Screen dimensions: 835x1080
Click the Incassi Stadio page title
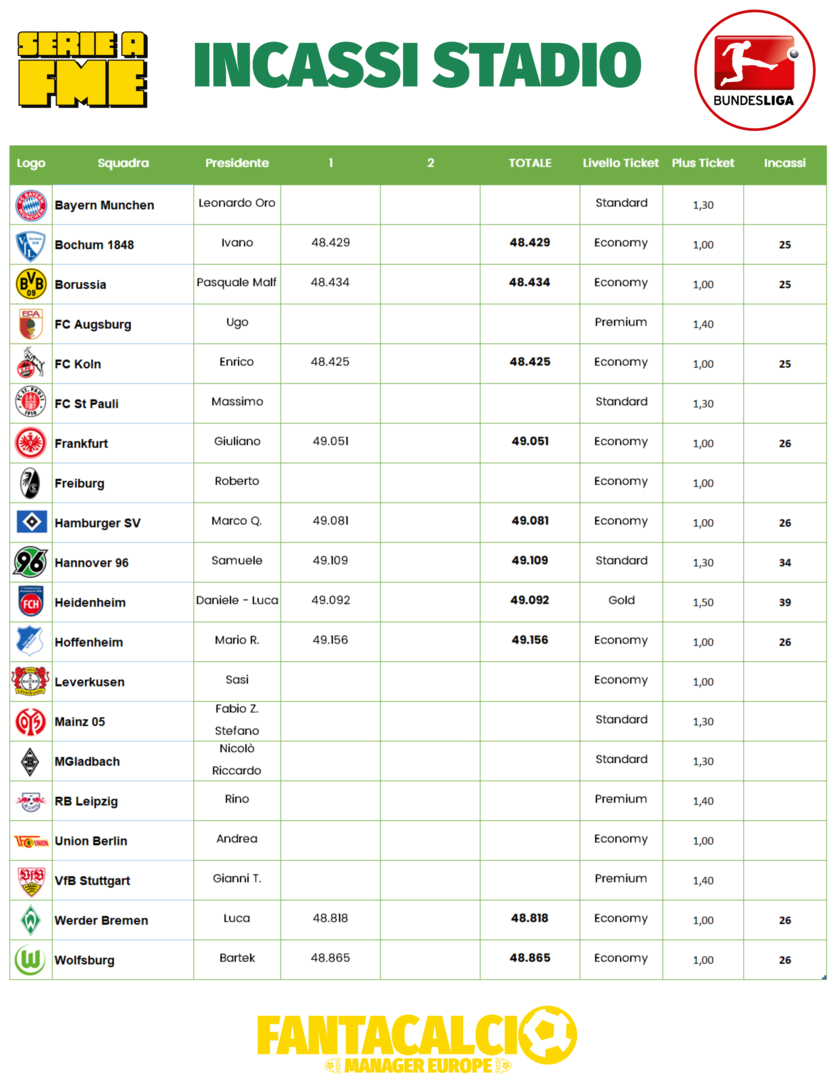[417, 67]
